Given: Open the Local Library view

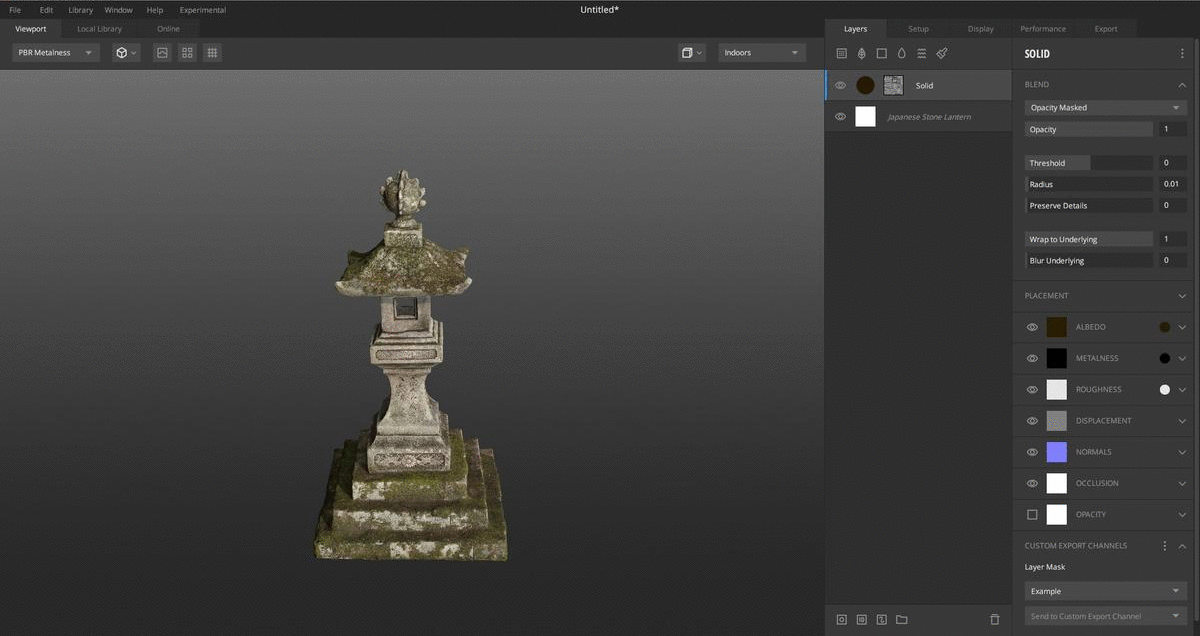Looking at the screenshot, I should (99, 29).
